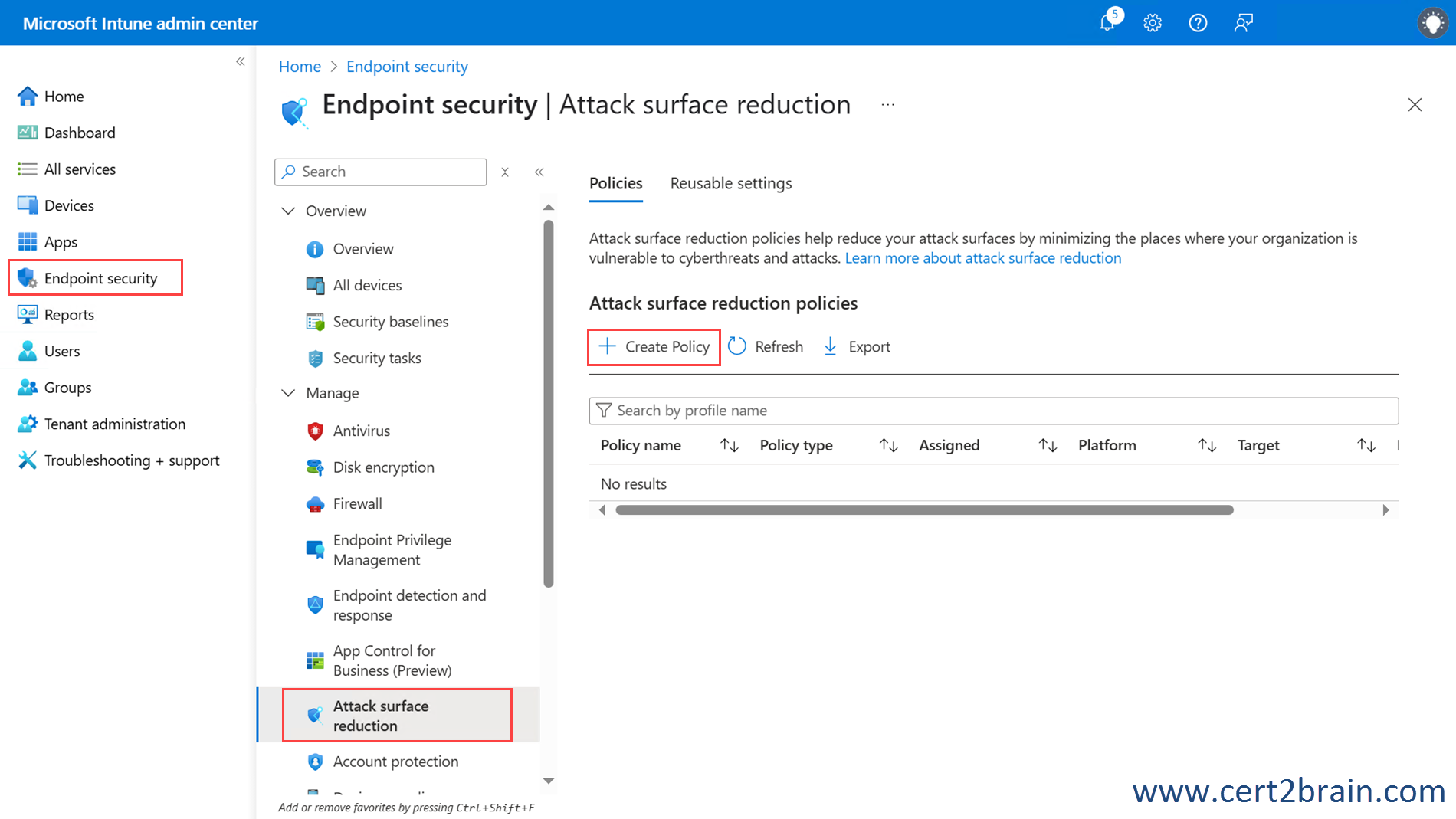Click the table scrollbar right arrow
1456x819 pixels.
pos(1385,510)
